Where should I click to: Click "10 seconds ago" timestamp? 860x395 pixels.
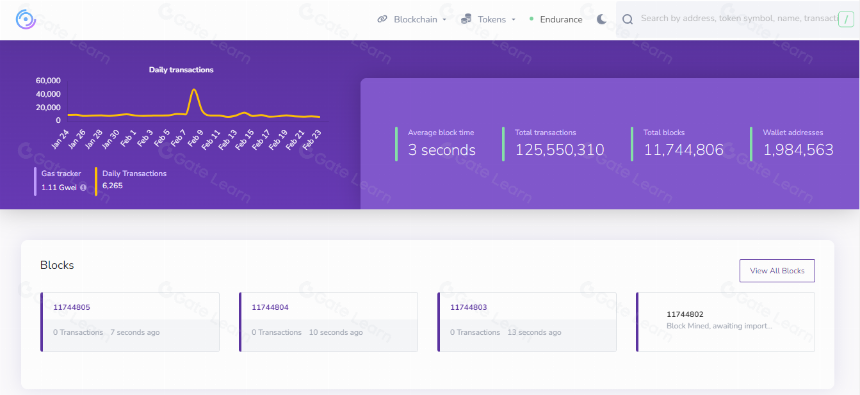pyautogui.click(x=336, y=332)
